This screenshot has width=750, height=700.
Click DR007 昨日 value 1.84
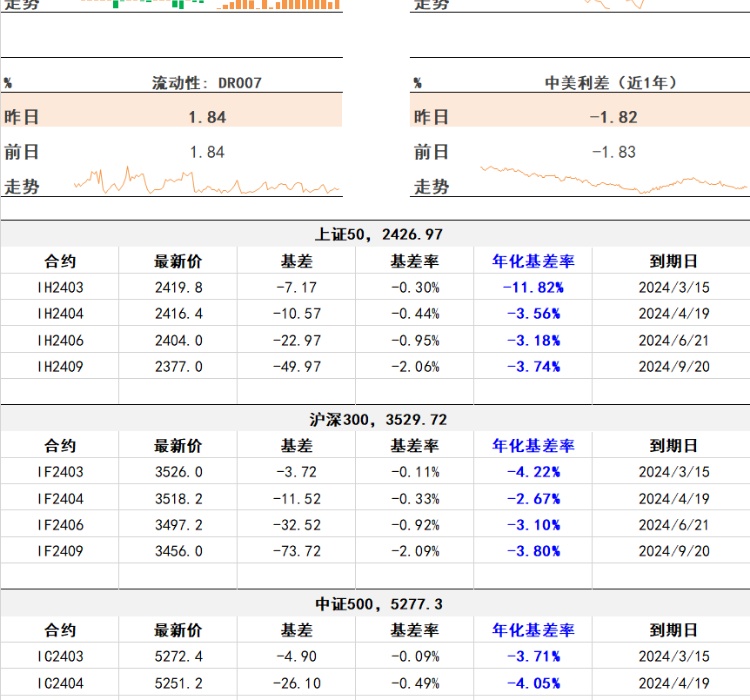pos(207,117)
